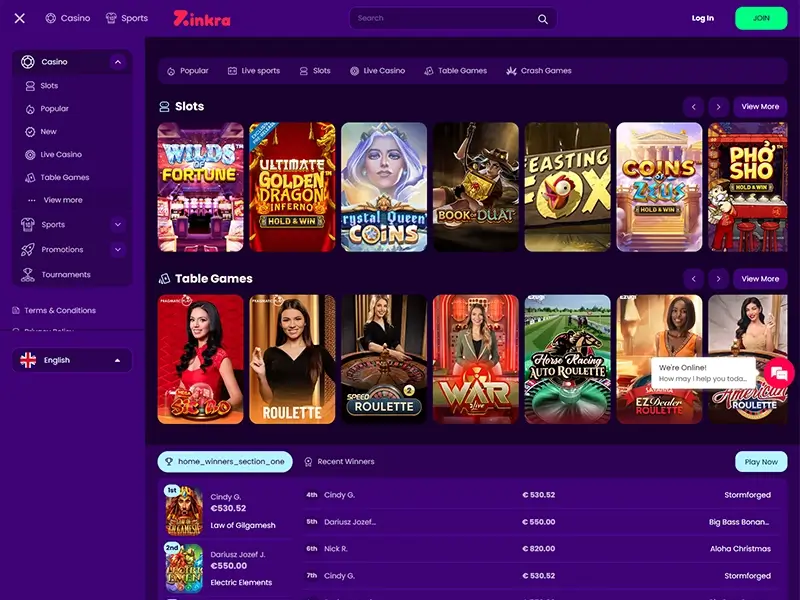Select Live Casino in the sidebar

tap(61, 155)
